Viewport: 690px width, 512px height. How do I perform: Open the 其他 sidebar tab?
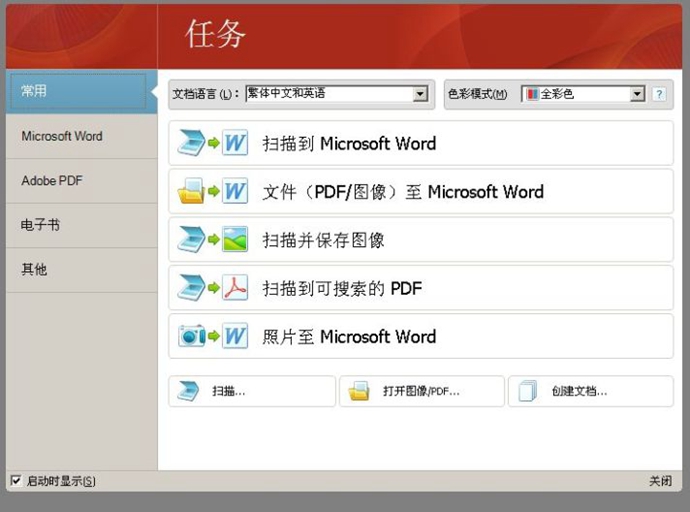(81, 270)
